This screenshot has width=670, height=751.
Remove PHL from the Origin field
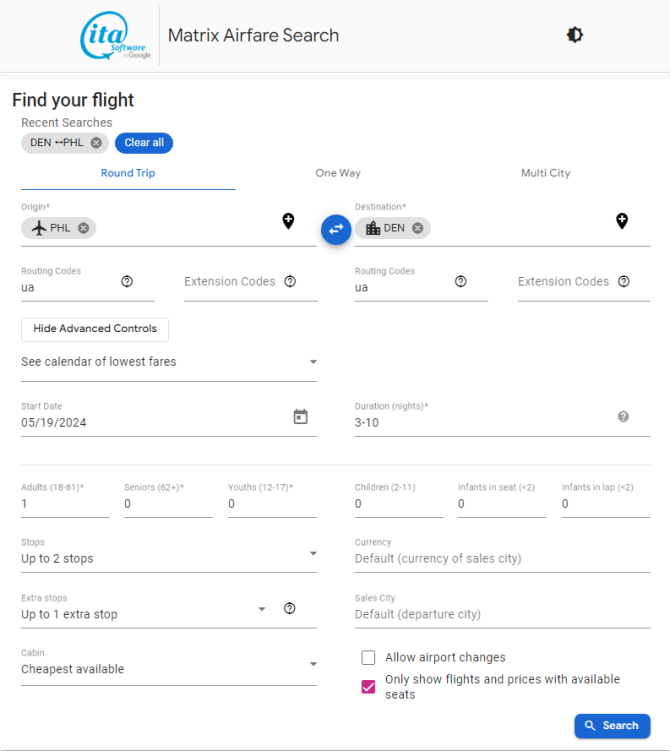click(83, 228)
